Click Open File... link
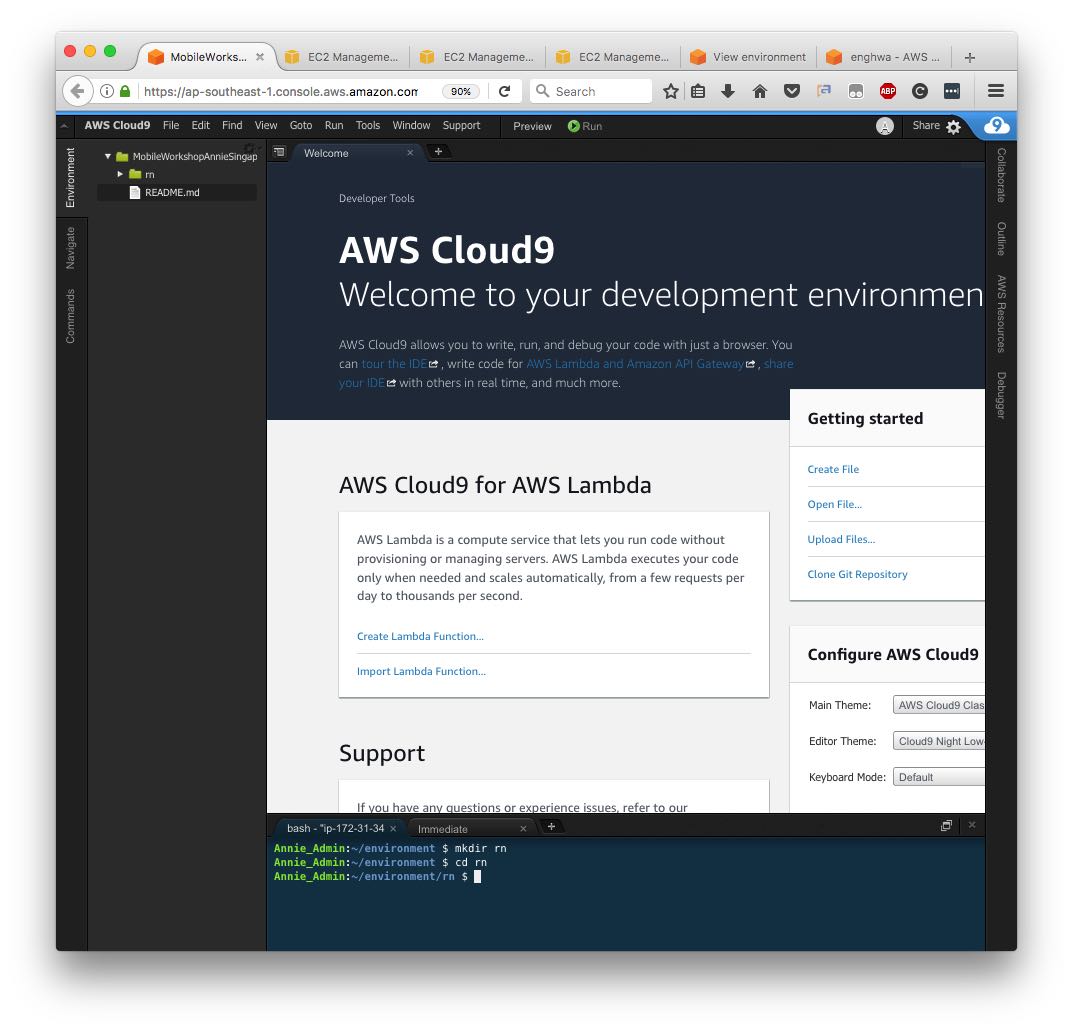The image size is (1073, 1031). click(x=834, y=504)
